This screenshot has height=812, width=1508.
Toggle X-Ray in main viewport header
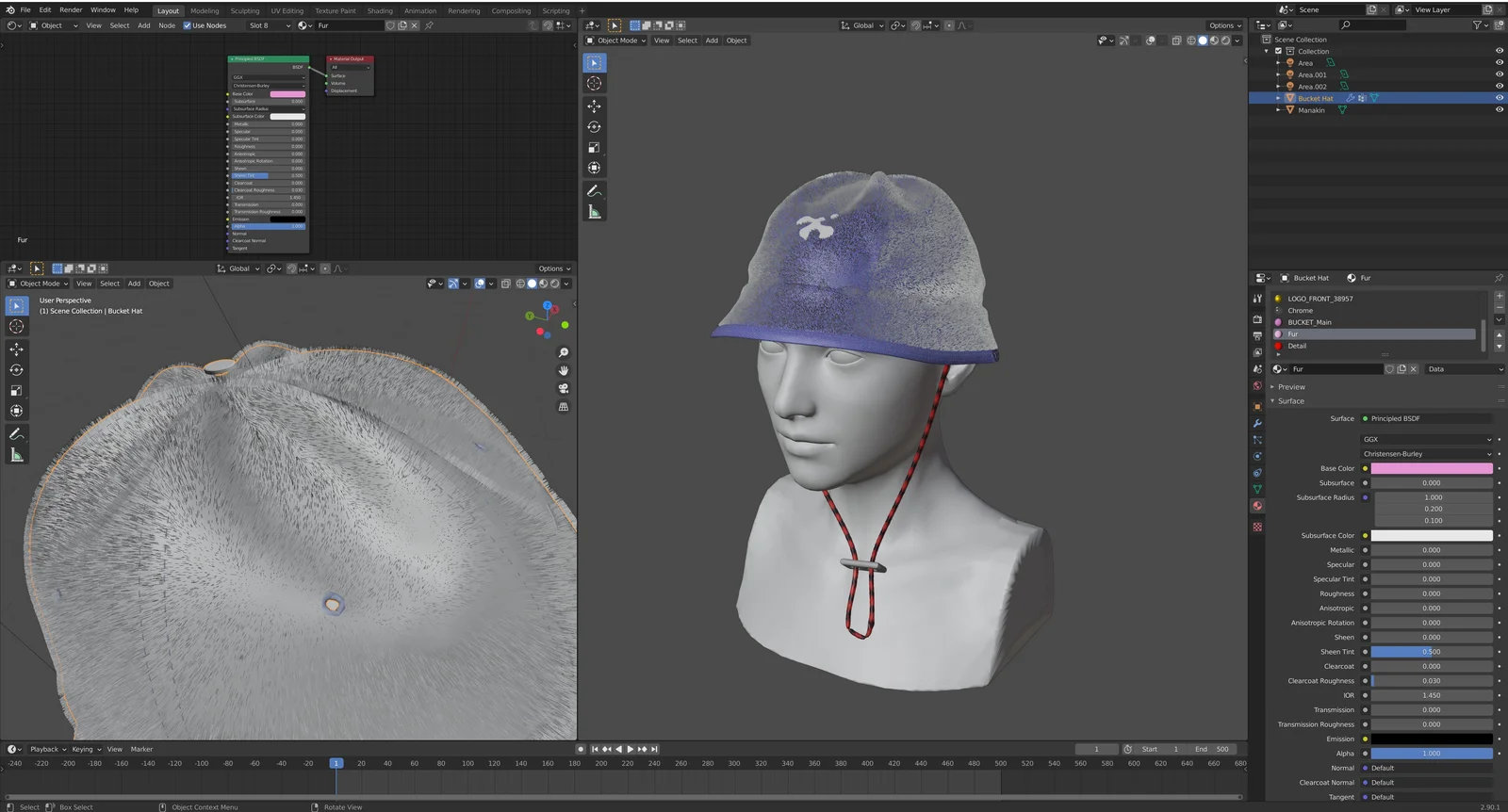1176,41
